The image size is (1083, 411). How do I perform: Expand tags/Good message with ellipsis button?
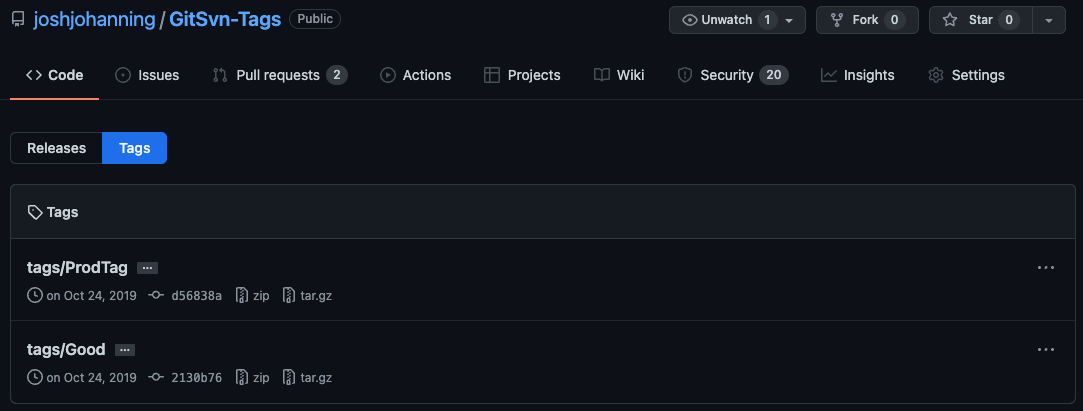(x=125, y=350)
